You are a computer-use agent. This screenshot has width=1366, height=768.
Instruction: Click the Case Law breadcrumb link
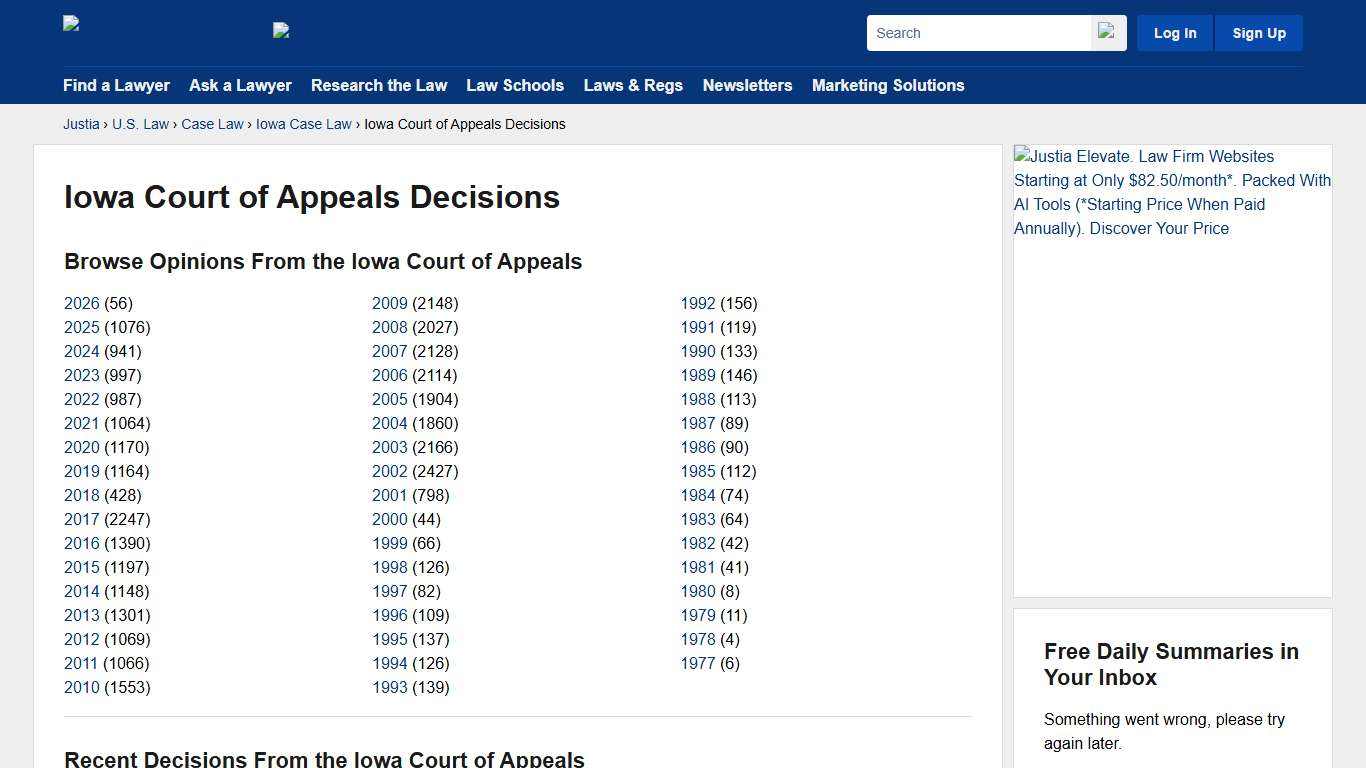point(212,124)
